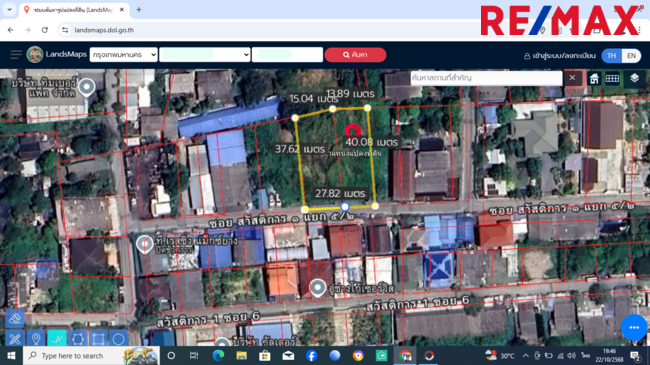Select the eraser clear-drawing tool
The width and height of the screenshot is (650, 365).
(x=15, y=319)
